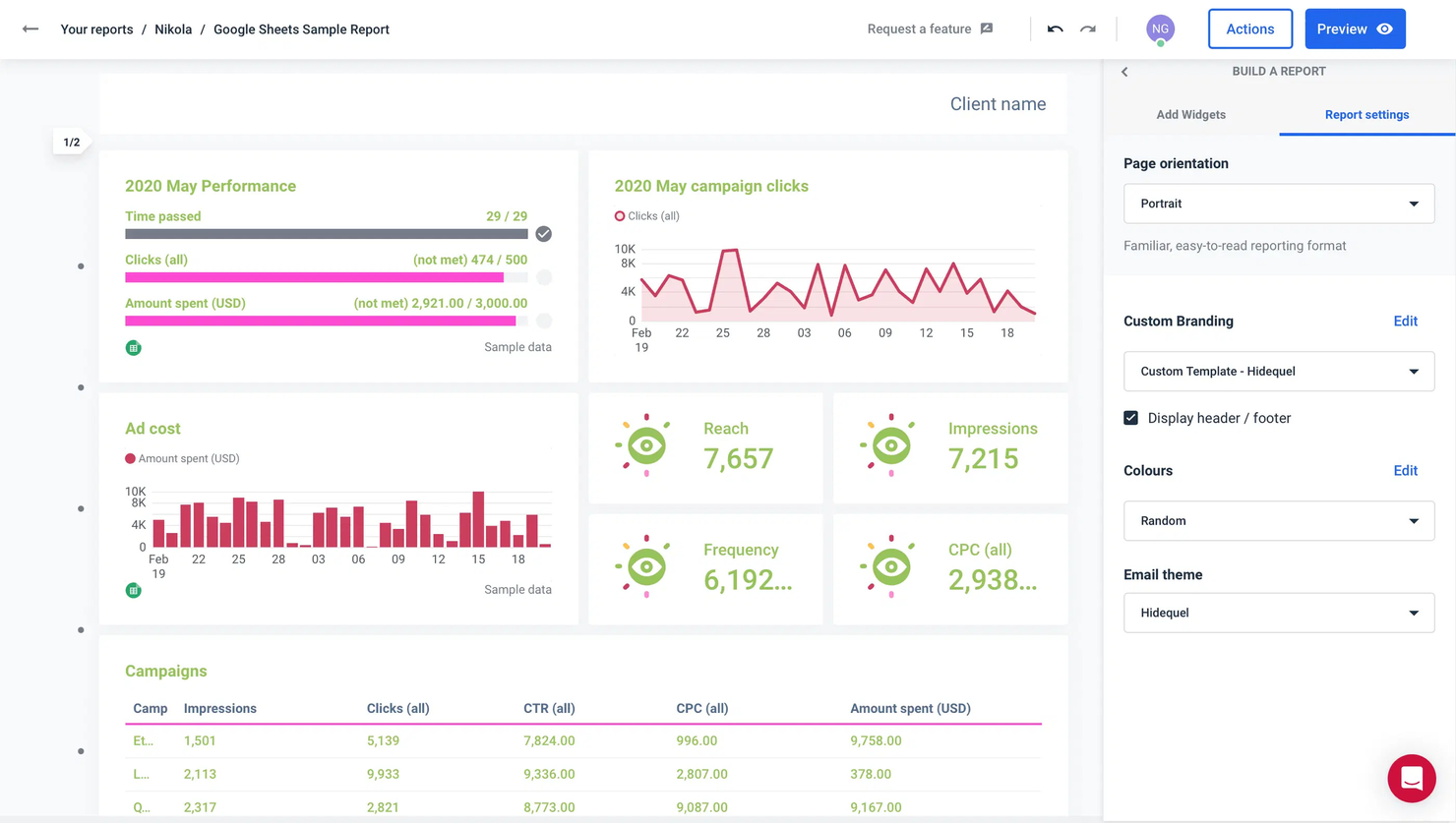Image resolution: width=1456 pixels, height=823 pixels.
Task: Click the blue Preview button
Action: 1354,29
